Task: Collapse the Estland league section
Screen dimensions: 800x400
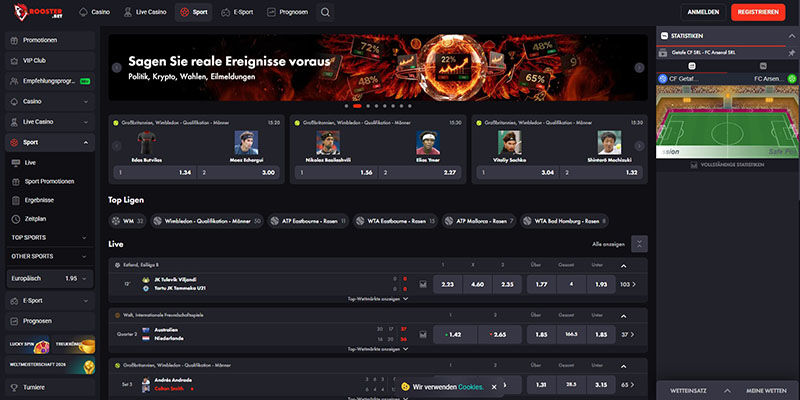Action: (623, 266)
